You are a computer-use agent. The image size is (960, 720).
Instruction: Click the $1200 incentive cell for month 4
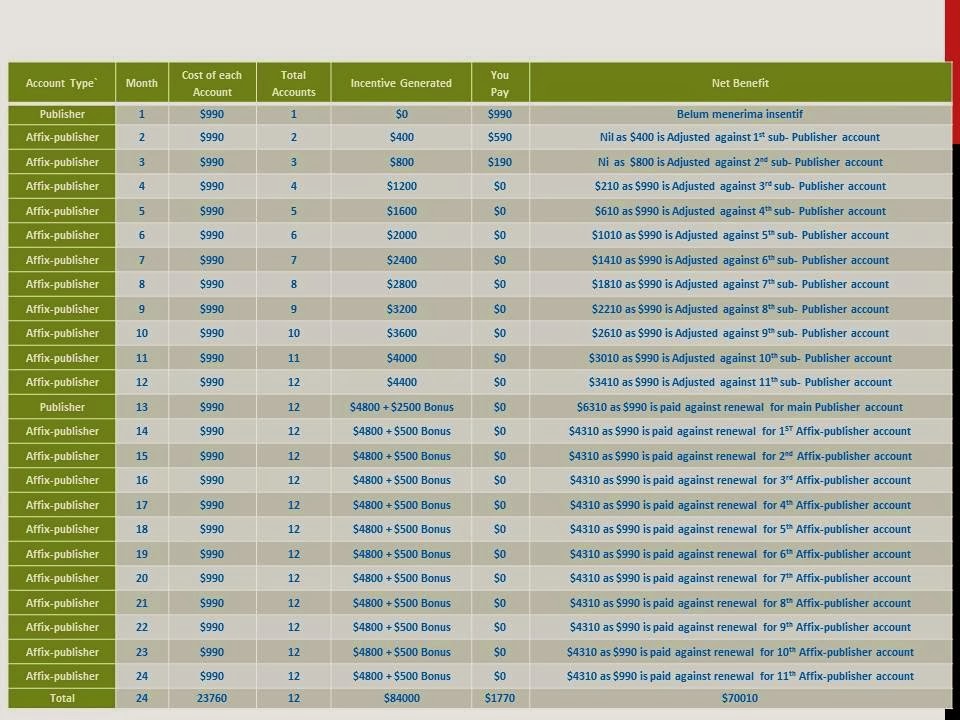coord(401,186)
